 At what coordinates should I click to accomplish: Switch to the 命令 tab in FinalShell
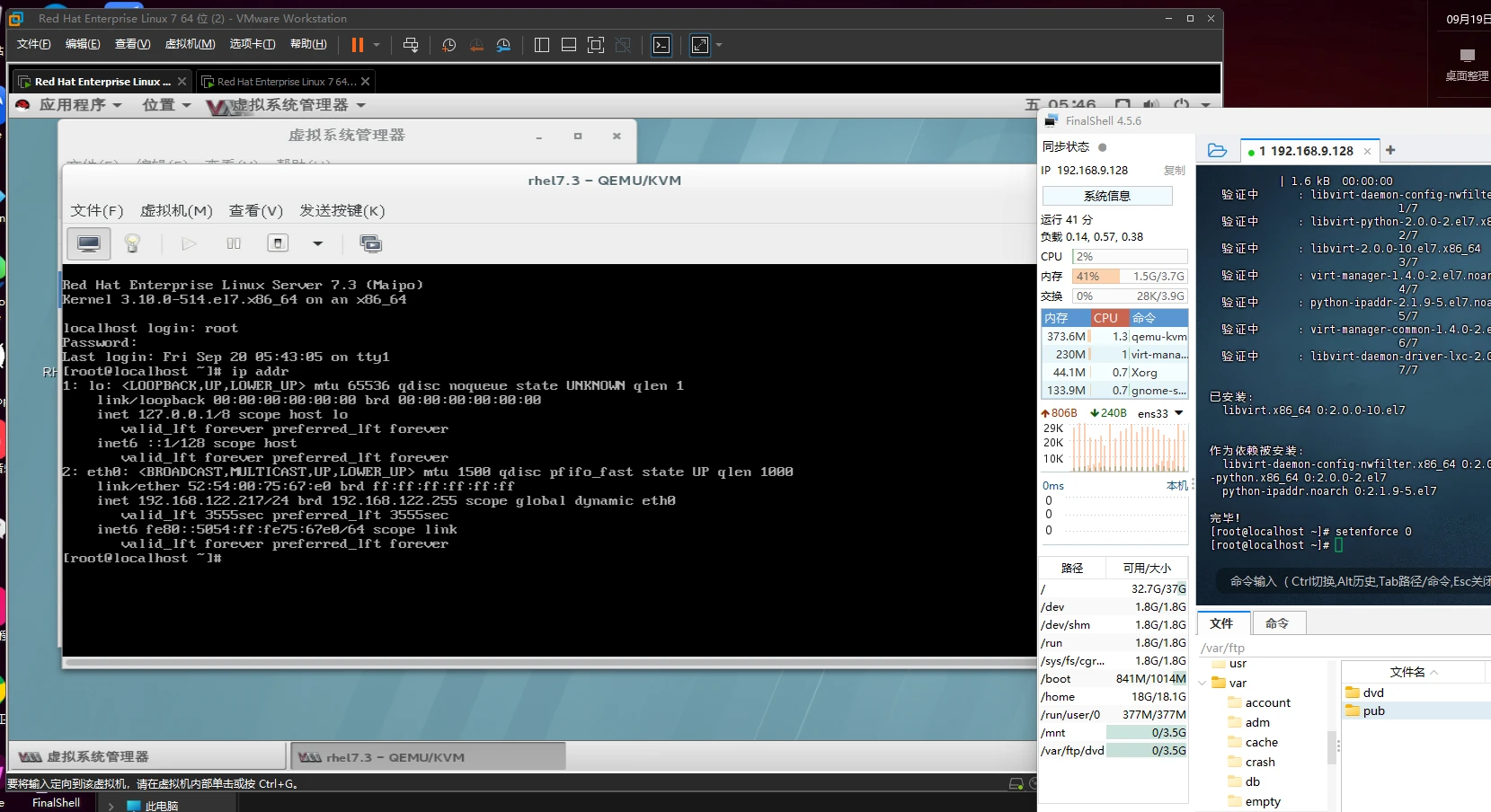[x=1277, y=623]
